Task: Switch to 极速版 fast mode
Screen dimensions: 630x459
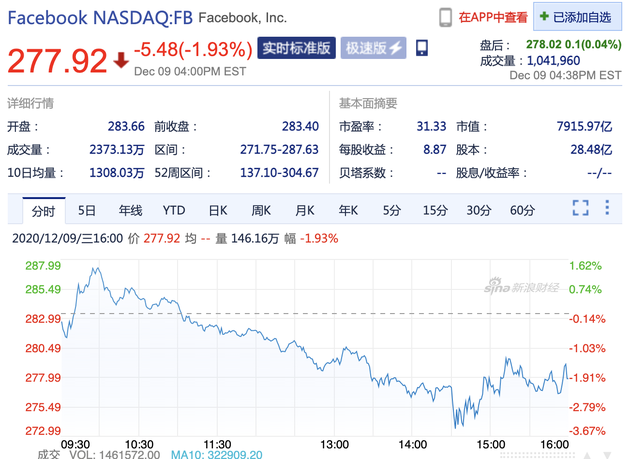Action: 373,48
